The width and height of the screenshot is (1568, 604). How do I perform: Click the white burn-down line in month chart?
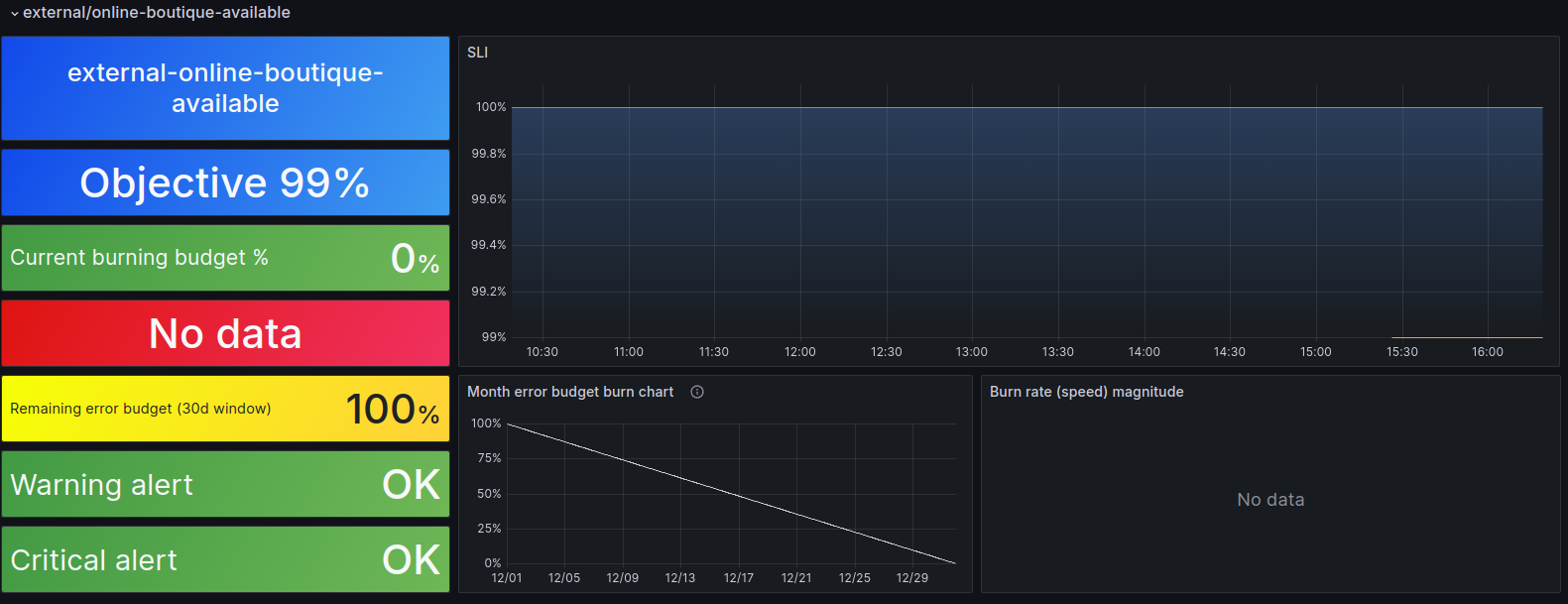coord(731,494)
